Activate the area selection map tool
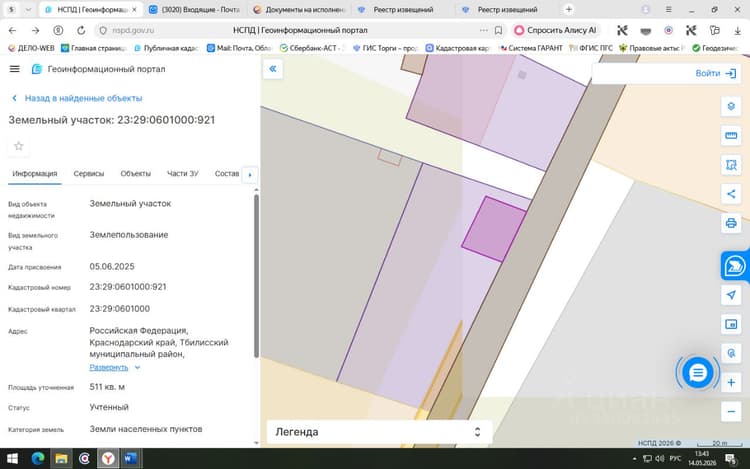 point(731,165)
